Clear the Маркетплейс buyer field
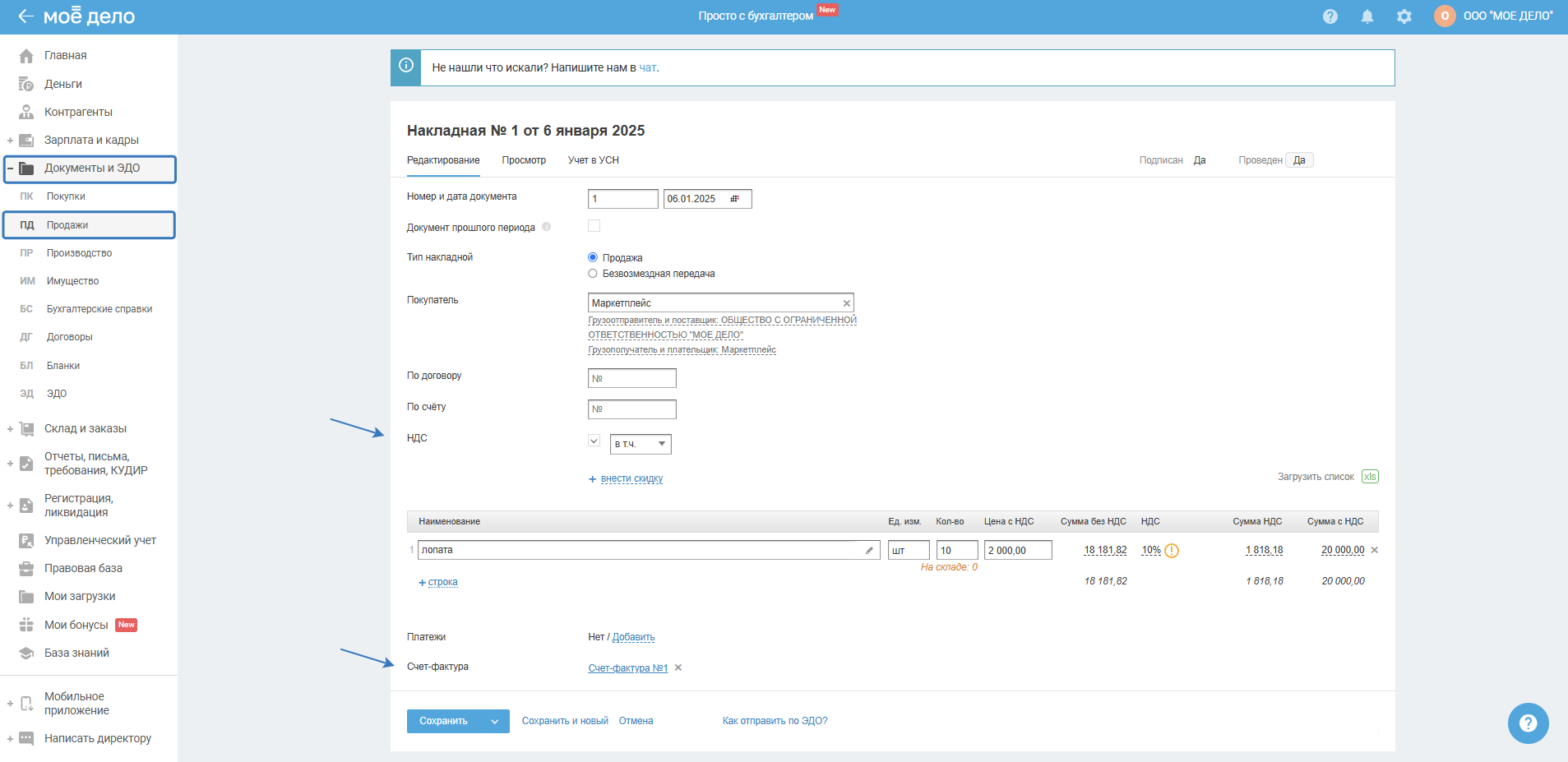Viewport: 1568px width, 762px height. [x=846, y=303]
